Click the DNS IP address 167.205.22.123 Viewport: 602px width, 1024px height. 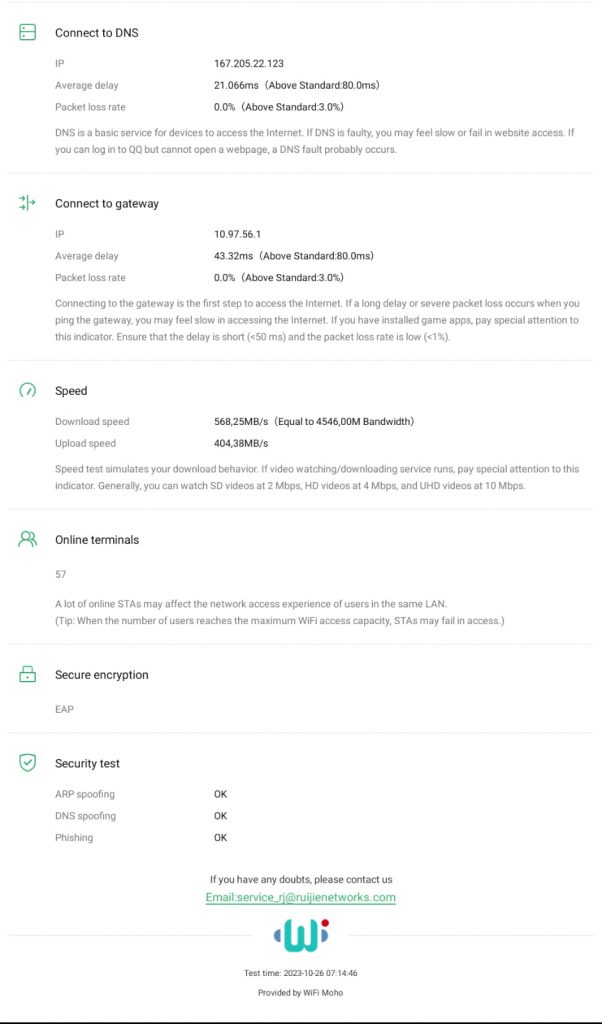coord(249,64)
